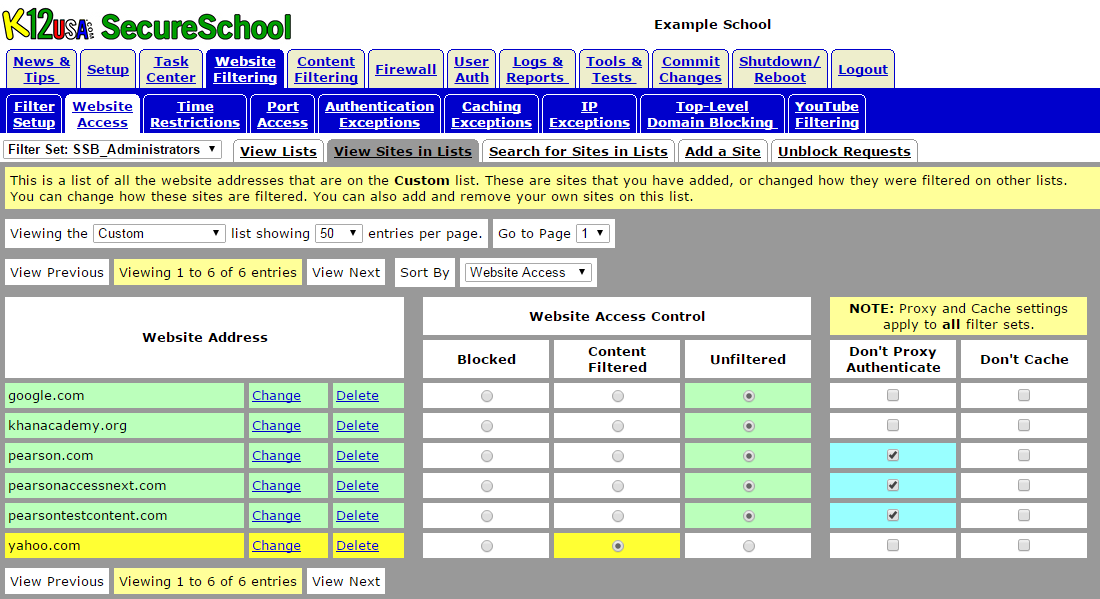The height and width of the screenshot is (599, 1100).
Task: Open Sort By Website Access dropdown
Action: click(x=528, y=272)
